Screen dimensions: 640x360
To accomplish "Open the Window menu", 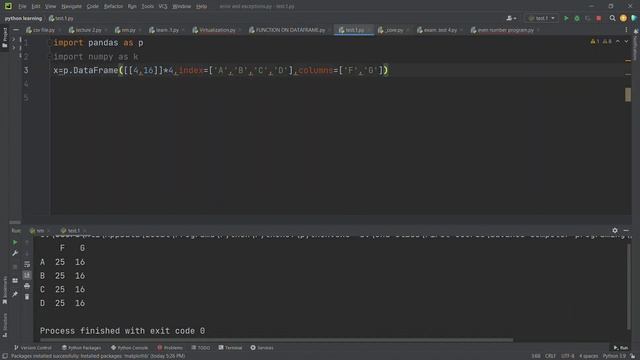I will tap(181, 7).
